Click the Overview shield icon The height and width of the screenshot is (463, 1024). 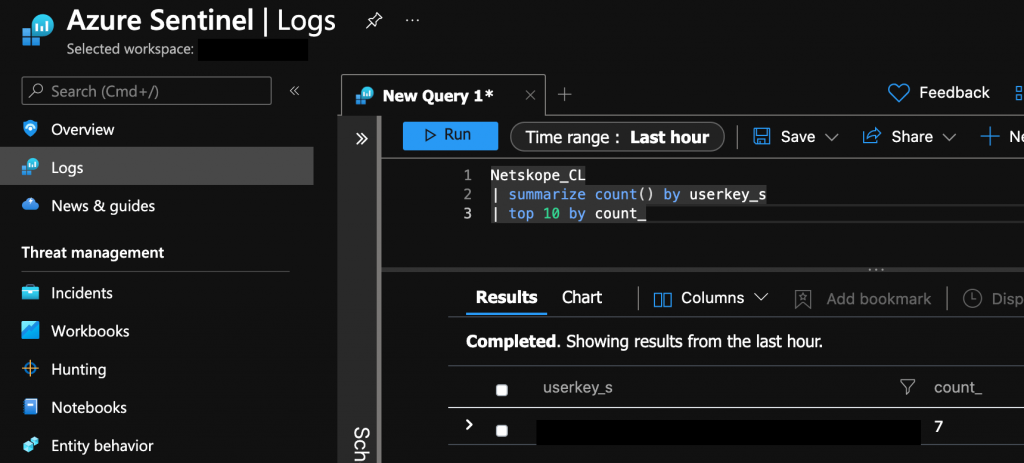click(x=31, y=129)
